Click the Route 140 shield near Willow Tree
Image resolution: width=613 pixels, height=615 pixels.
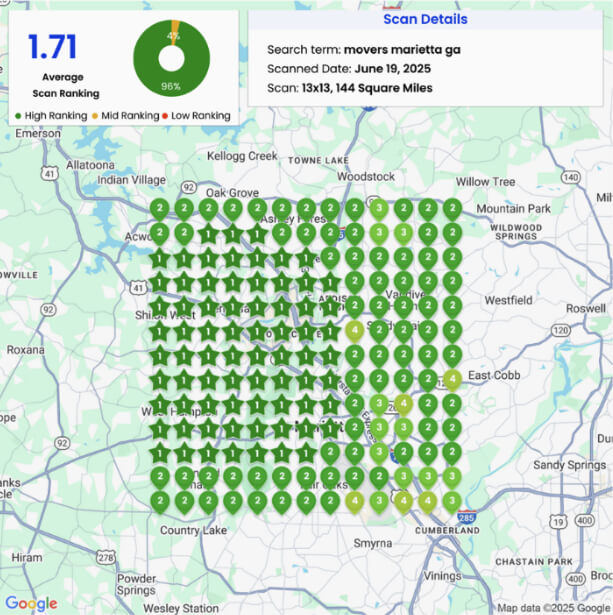(571, 177)
